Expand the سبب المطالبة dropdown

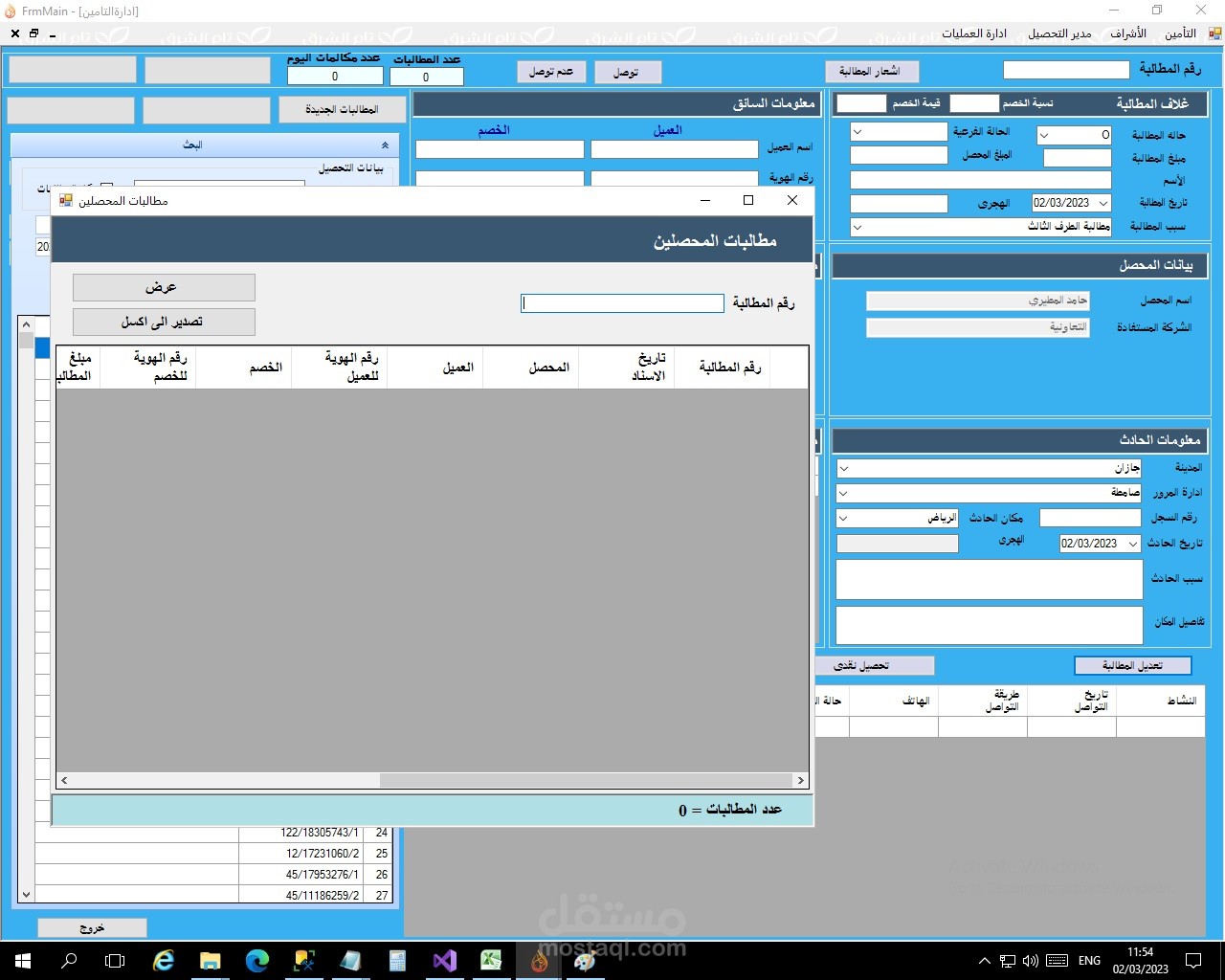pos(857,227)
